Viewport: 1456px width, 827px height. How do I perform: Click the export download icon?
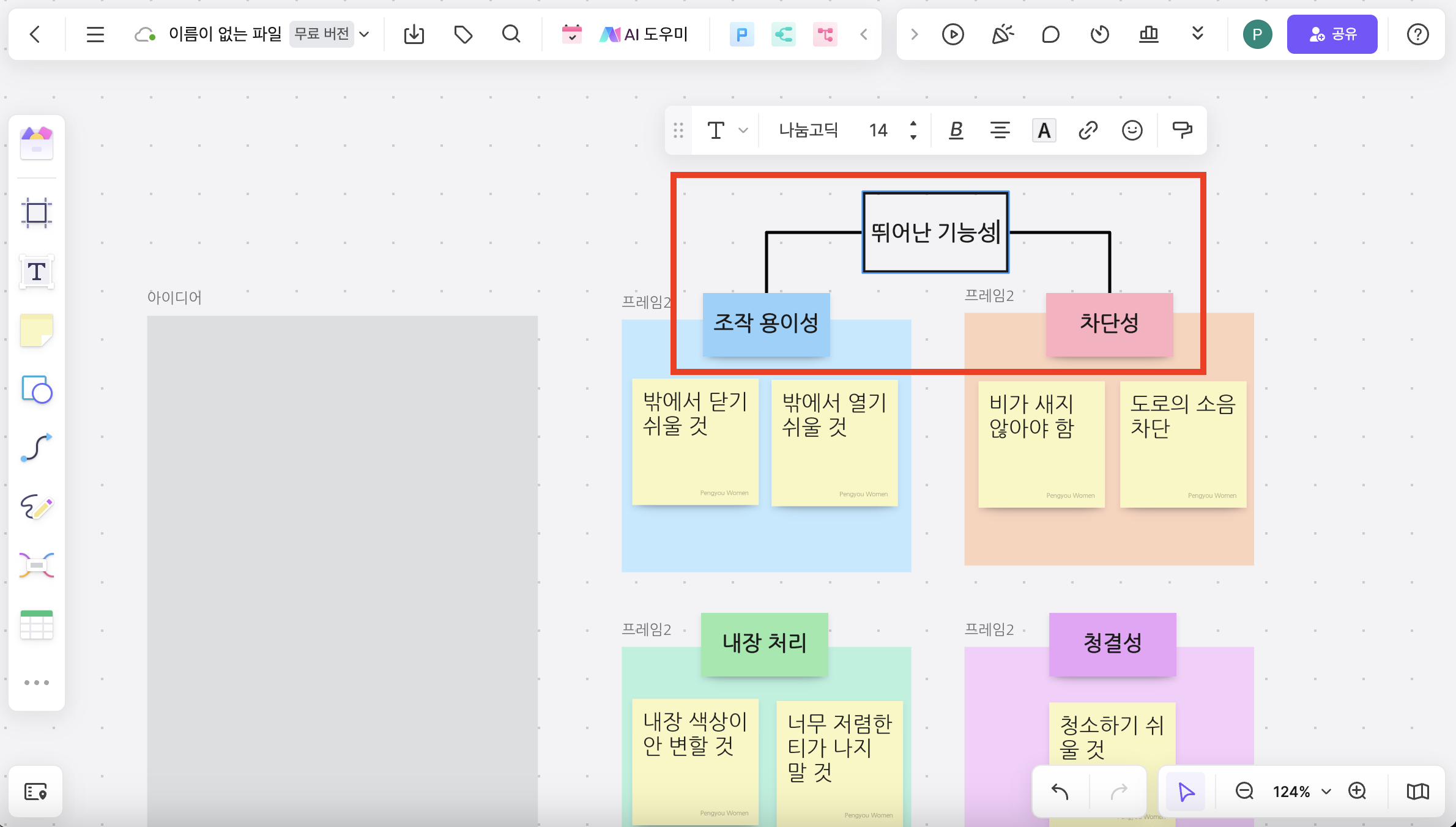click(x=414, y=34)
